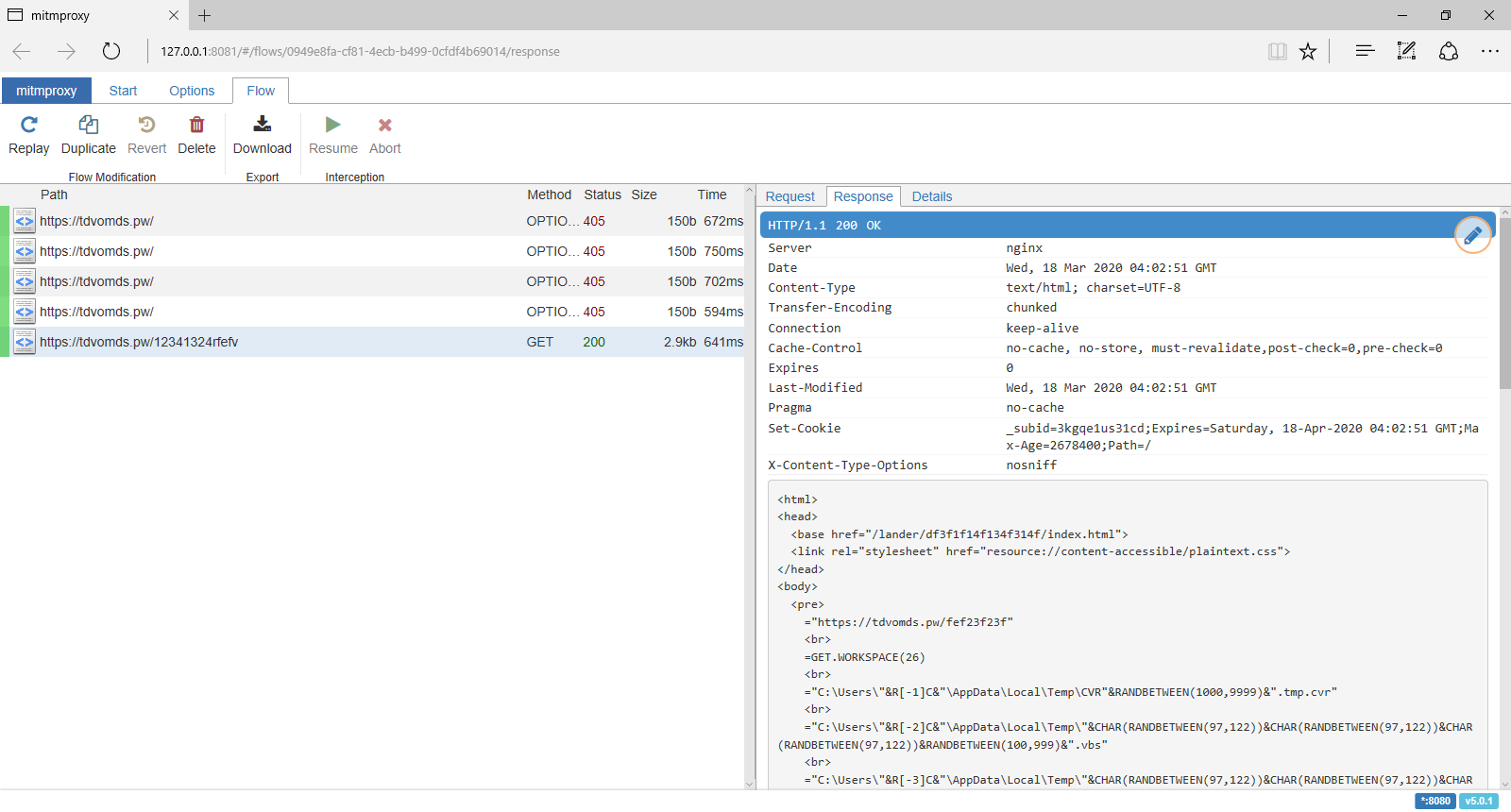Open browser reading view

click(x=1277, y=51)
